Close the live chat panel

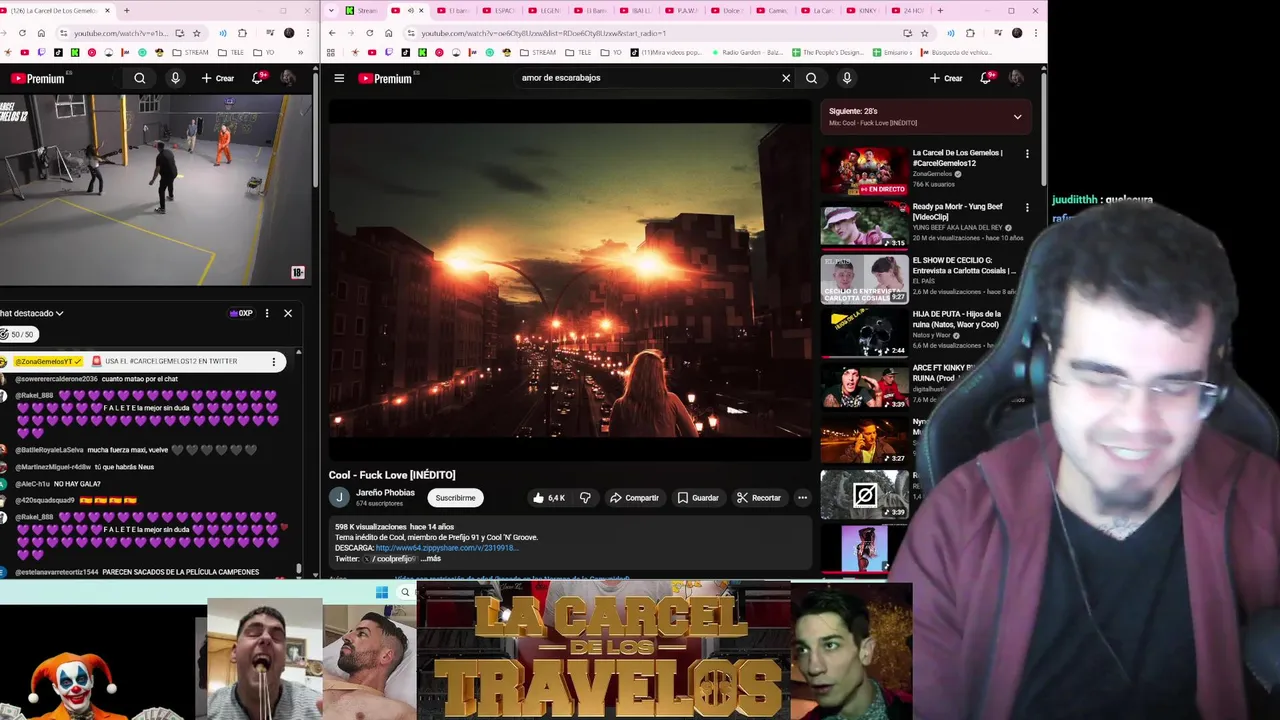tap(288, 313)
